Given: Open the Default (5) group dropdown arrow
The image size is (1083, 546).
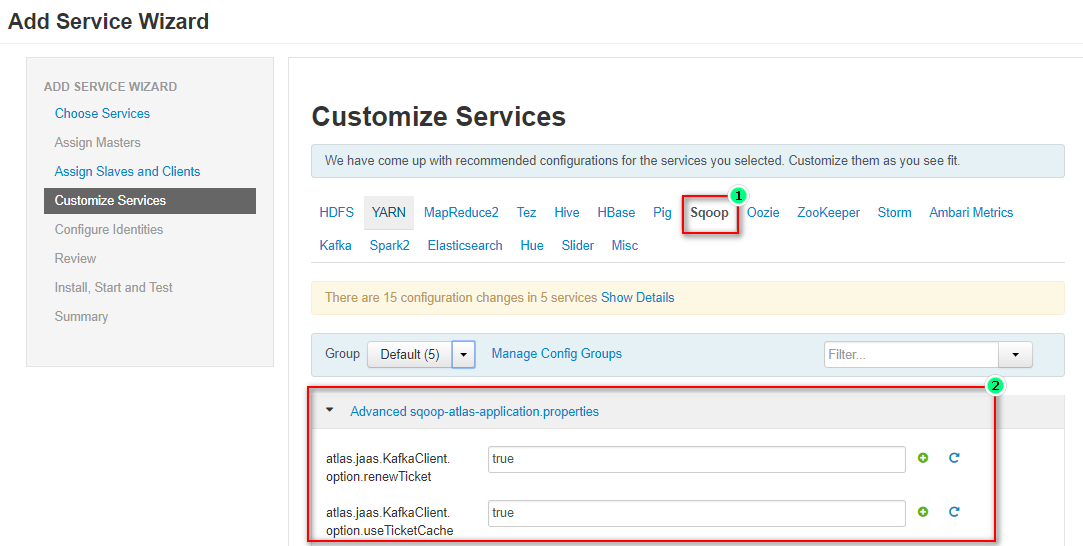Looking at the screenshot, I should coord(463,354).
